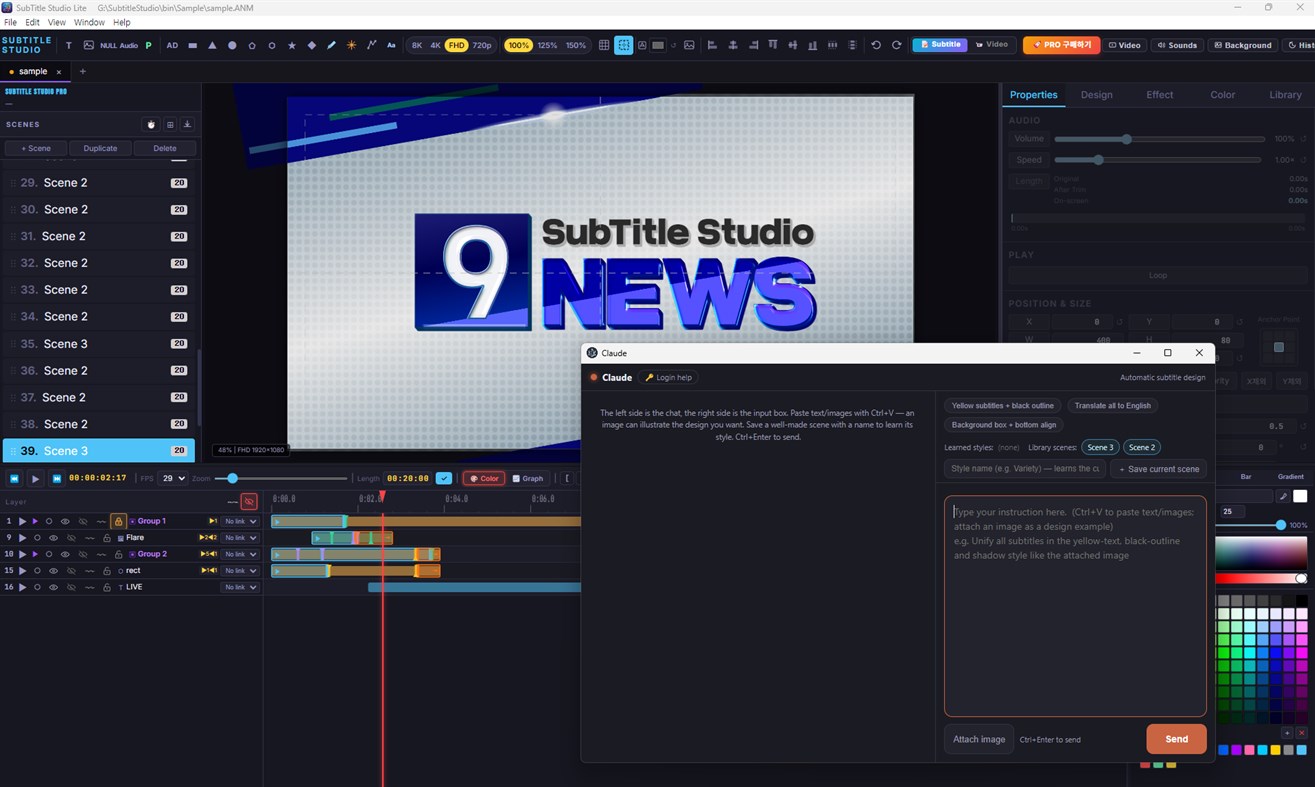This screenshot has width=1315, height=787.
Task: Switch to the Effect tab
Action: [x=1160, y=95]
